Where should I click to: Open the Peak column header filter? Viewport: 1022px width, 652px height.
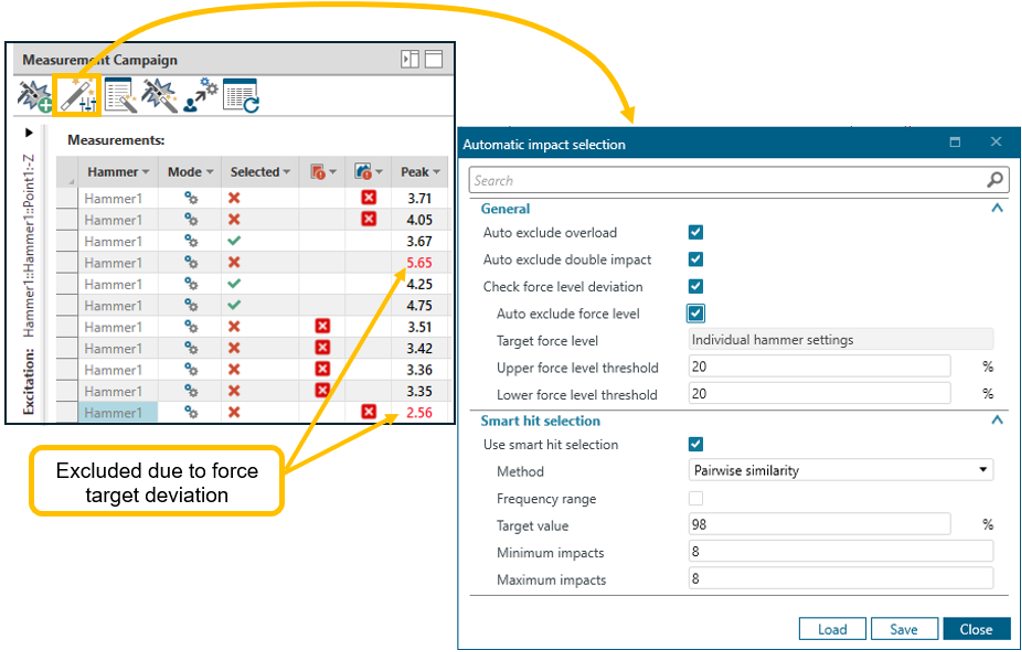coord(437,172)
